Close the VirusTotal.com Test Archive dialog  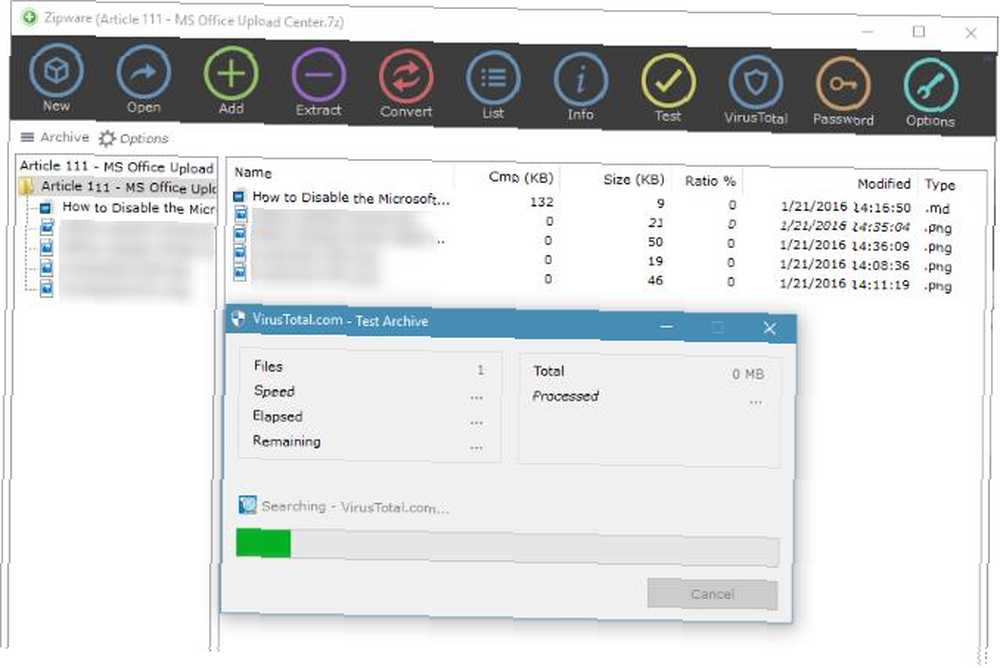[x=770, y=328]
